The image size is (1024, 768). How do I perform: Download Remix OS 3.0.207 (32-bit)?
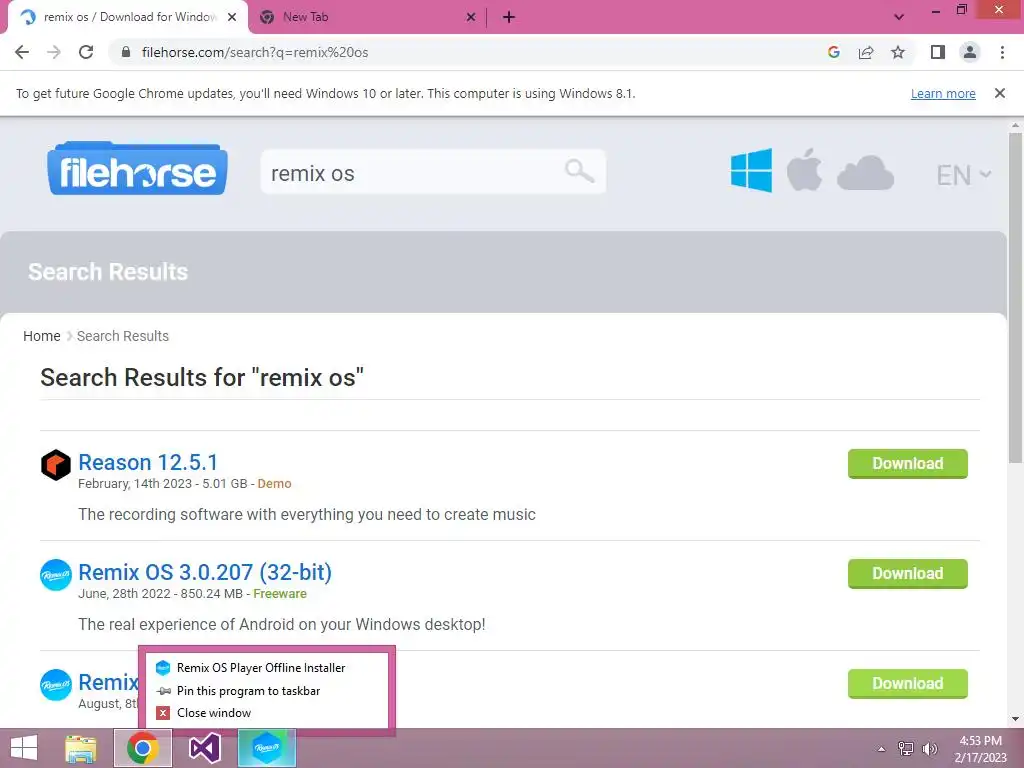[908, 573]
